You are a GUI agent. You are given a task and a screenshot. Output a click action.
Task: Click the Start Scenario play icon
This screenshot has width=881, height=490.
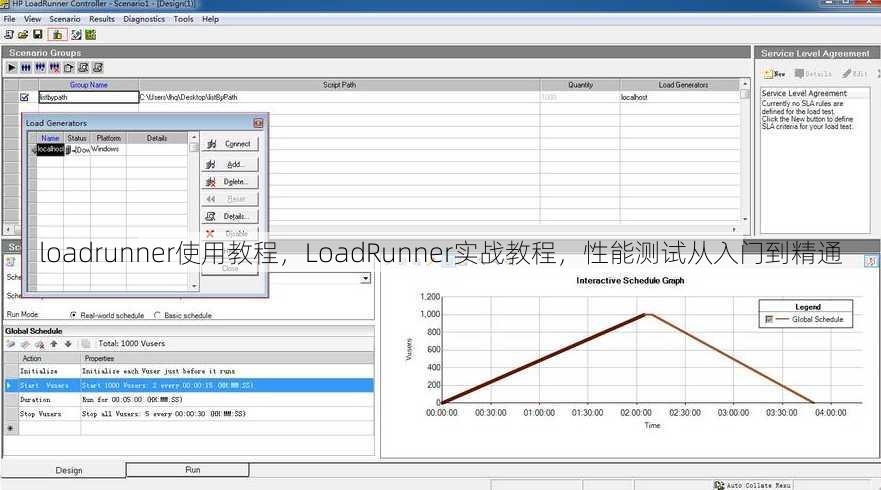pyautogui.click(x=12, y=68)
